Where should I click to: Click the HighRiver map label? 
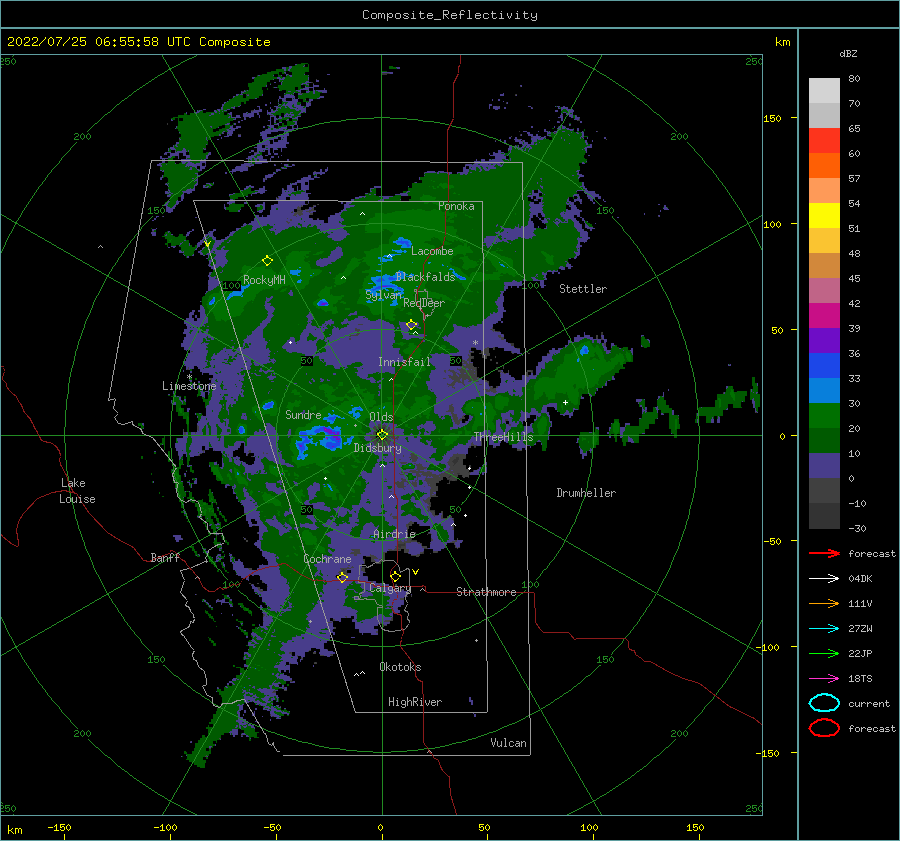point(415,702)
